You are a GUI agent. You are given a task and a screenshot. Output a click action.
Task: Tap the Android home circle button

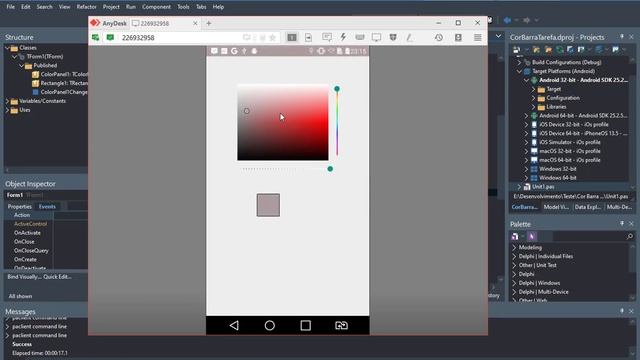tap(269, 325)
